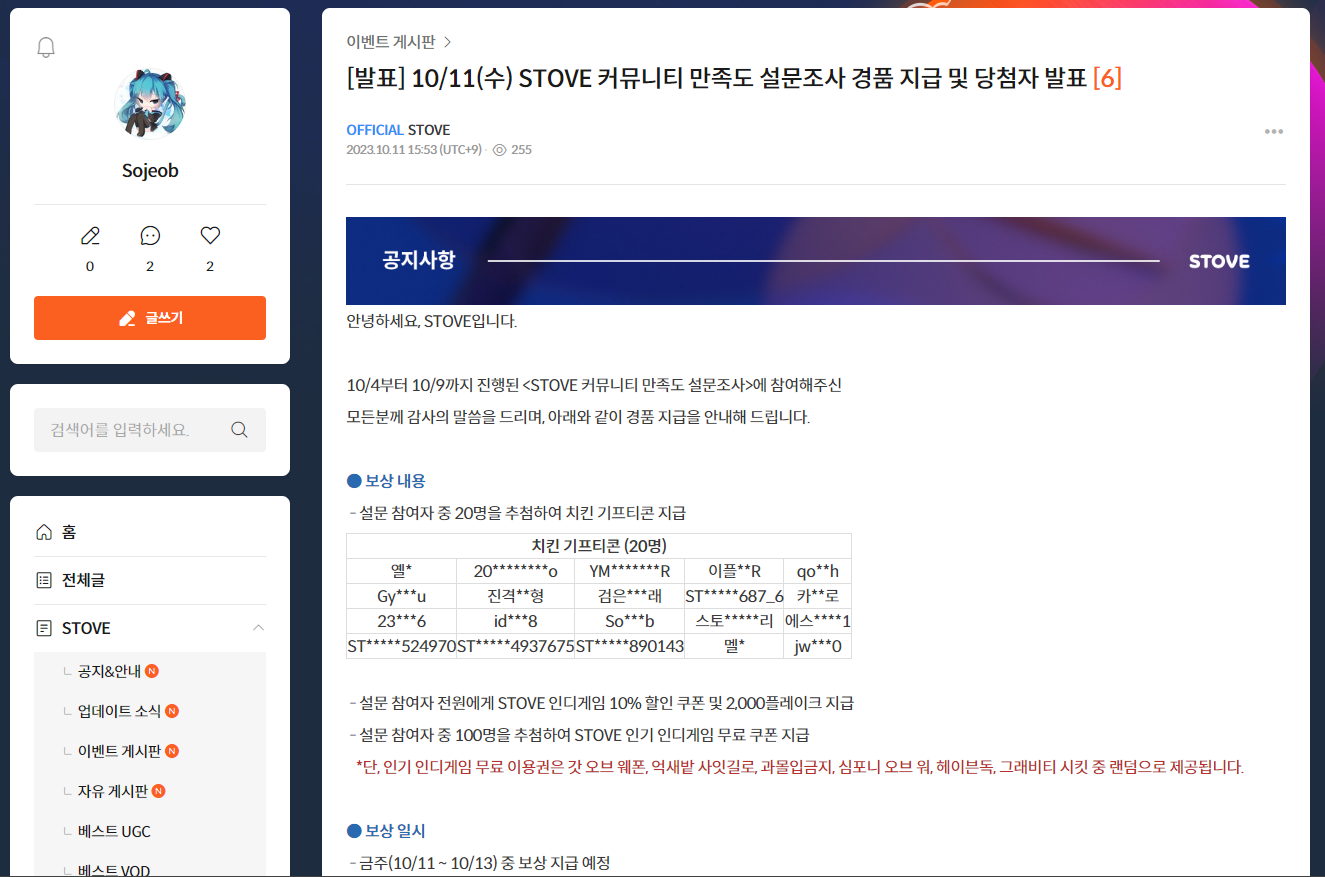Click the home icon in sidebar
The height and width of the screenshot is (877, 1325).
[x=44, y=532]
